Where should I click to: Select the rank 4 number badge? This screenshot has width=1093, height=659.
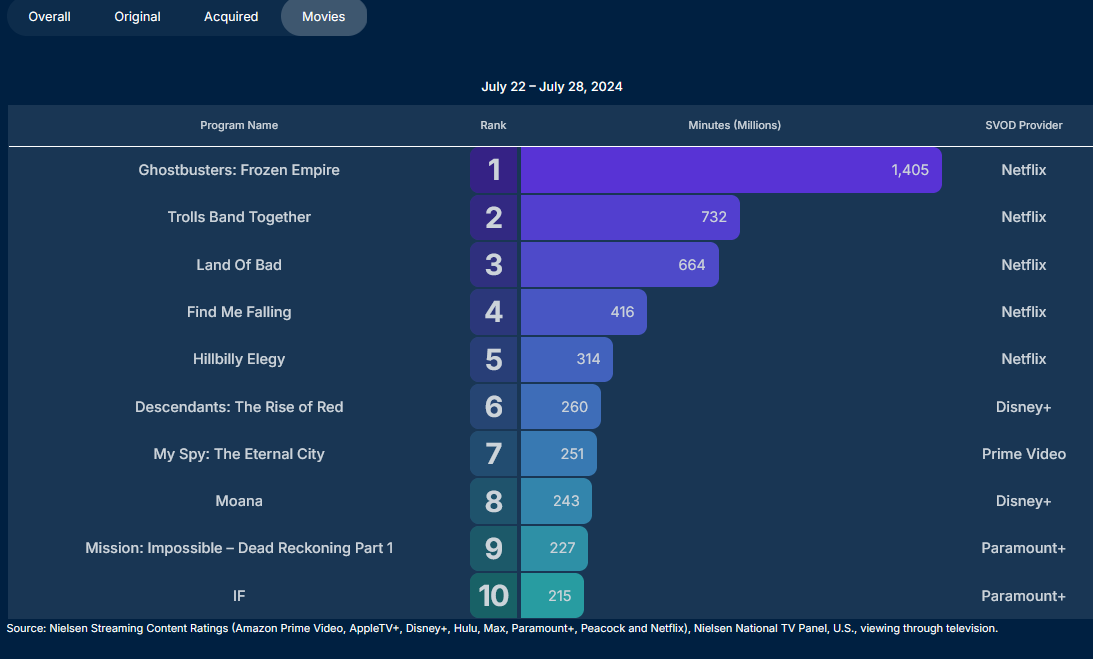point(494,312)
